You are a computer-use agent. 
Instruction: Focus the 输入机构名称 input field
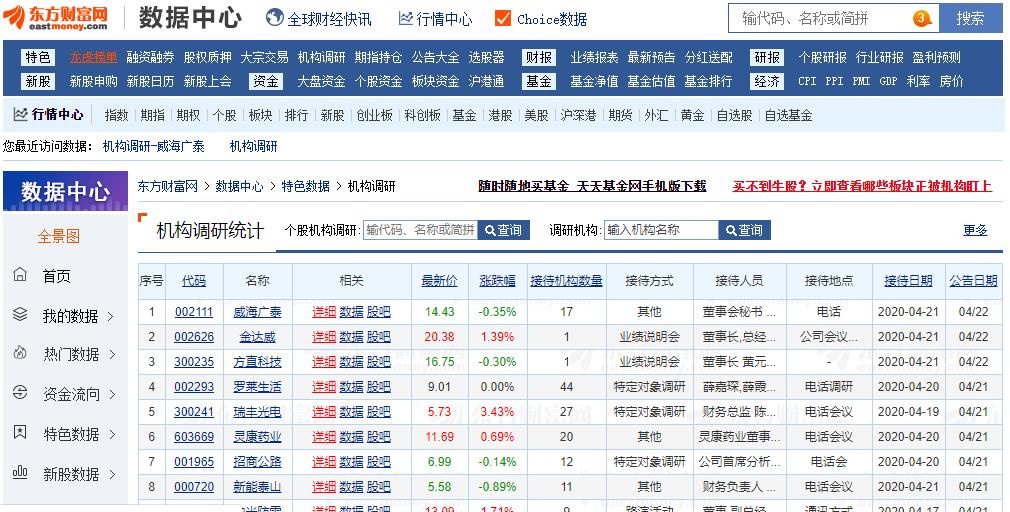662,230
